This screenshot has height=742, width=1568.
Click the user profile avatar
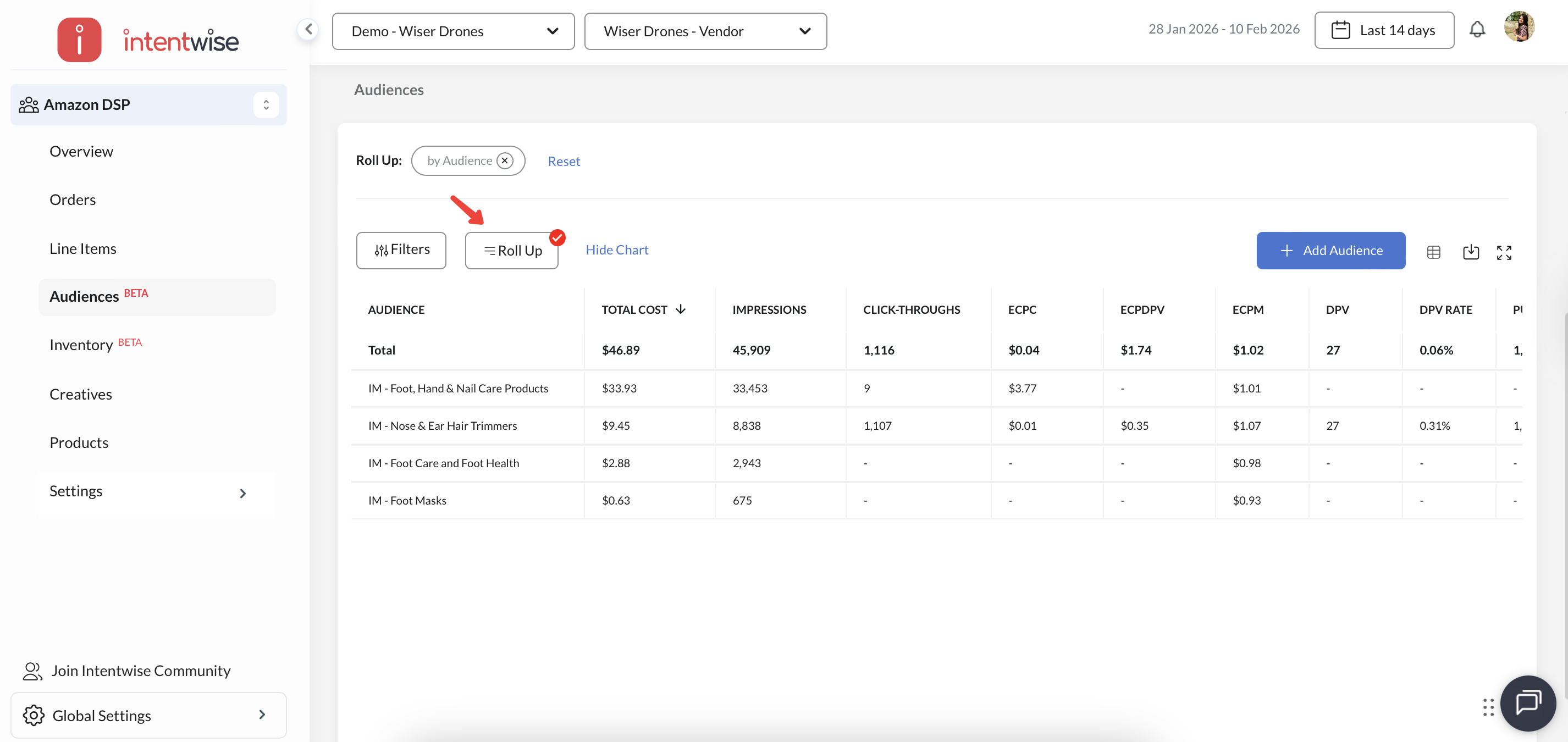(x=1519, y=27)
